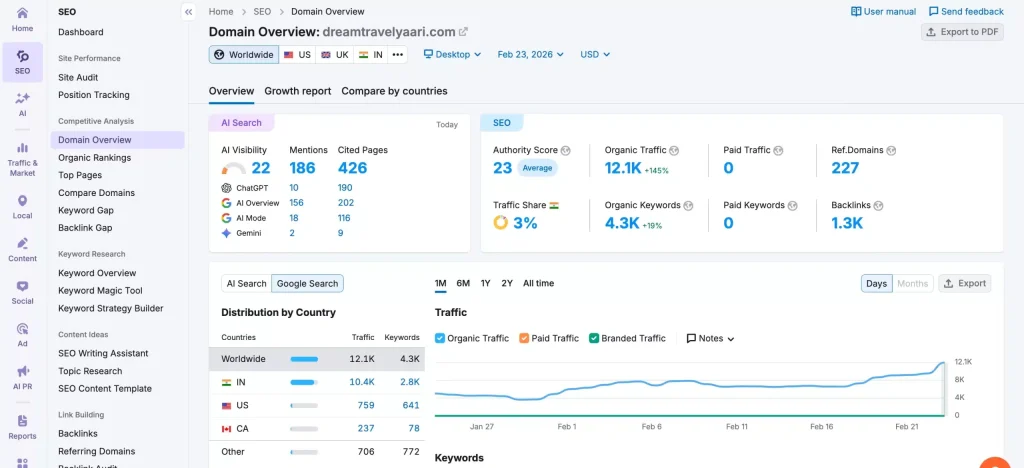
Task: Switch to Growth report tab
Action: [x=298, y=91]
